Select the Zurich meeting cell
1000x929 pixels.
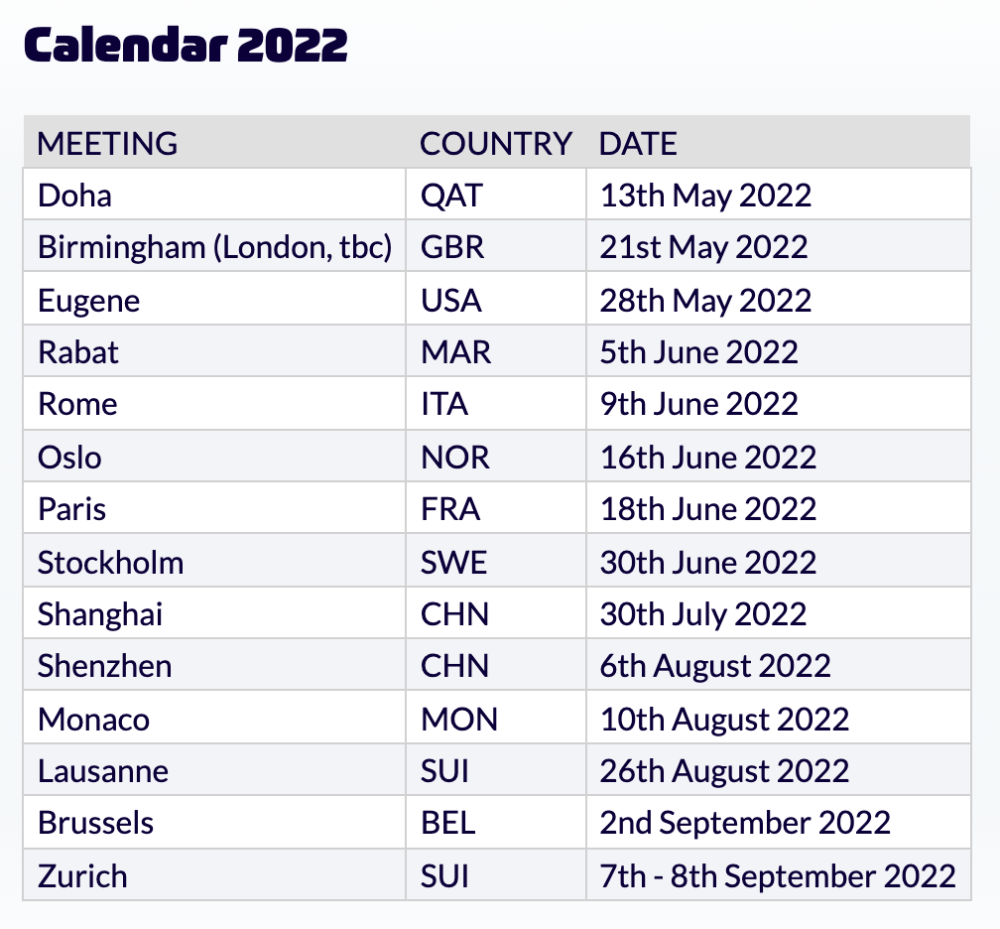coord(82,876)
